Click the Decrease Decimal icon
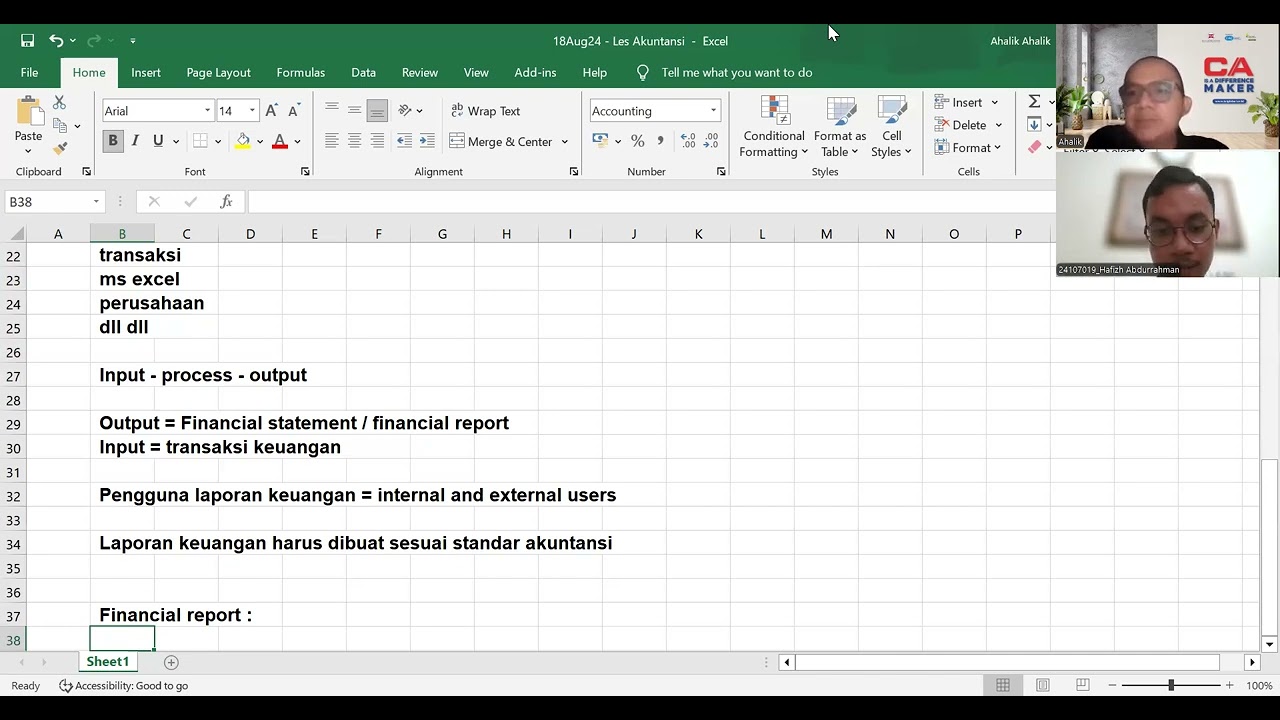The width and height of the screenshot is (1280, 720). pyautogui.click(x=713, y=141)
